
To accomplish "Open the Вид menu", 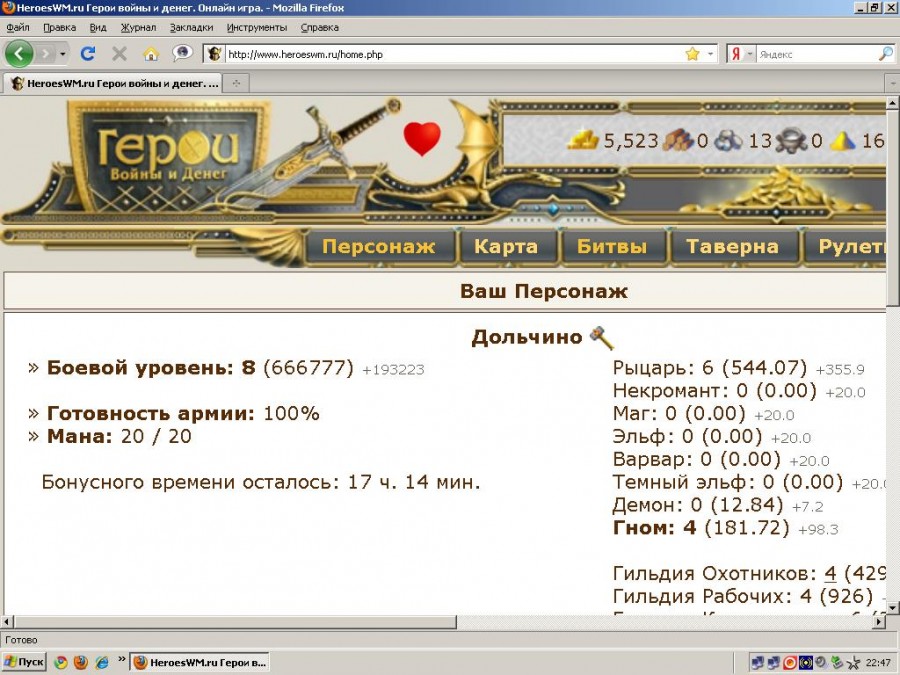I will [98, 27].
